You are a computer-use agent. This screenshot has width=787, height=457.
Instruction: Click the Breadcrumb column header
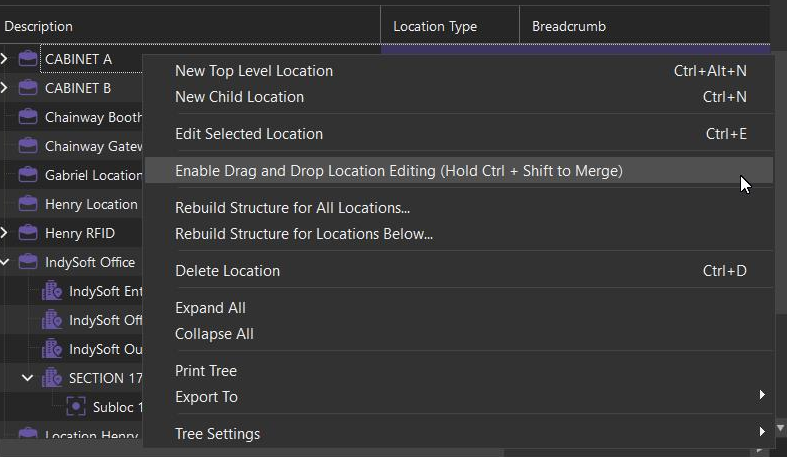pos(569,27)
